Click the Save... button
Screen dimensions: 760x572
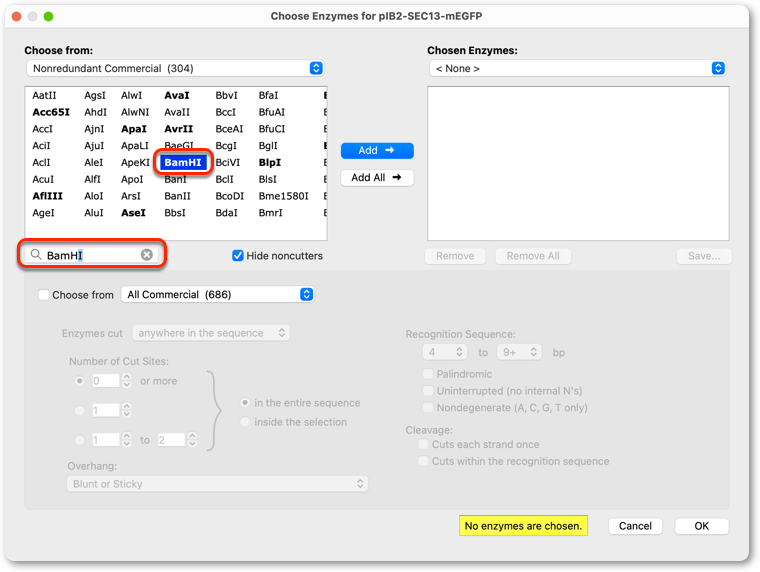[704, 256]
